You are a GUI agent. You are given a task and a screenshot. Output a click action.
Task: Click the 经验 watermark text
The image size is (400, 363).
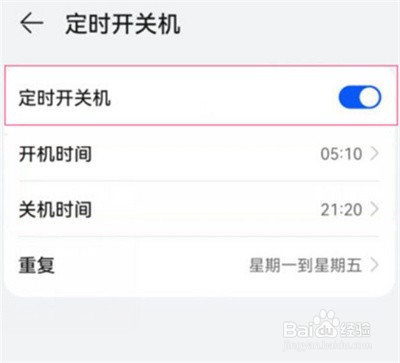pyautogui.click(x=355, y=330)
